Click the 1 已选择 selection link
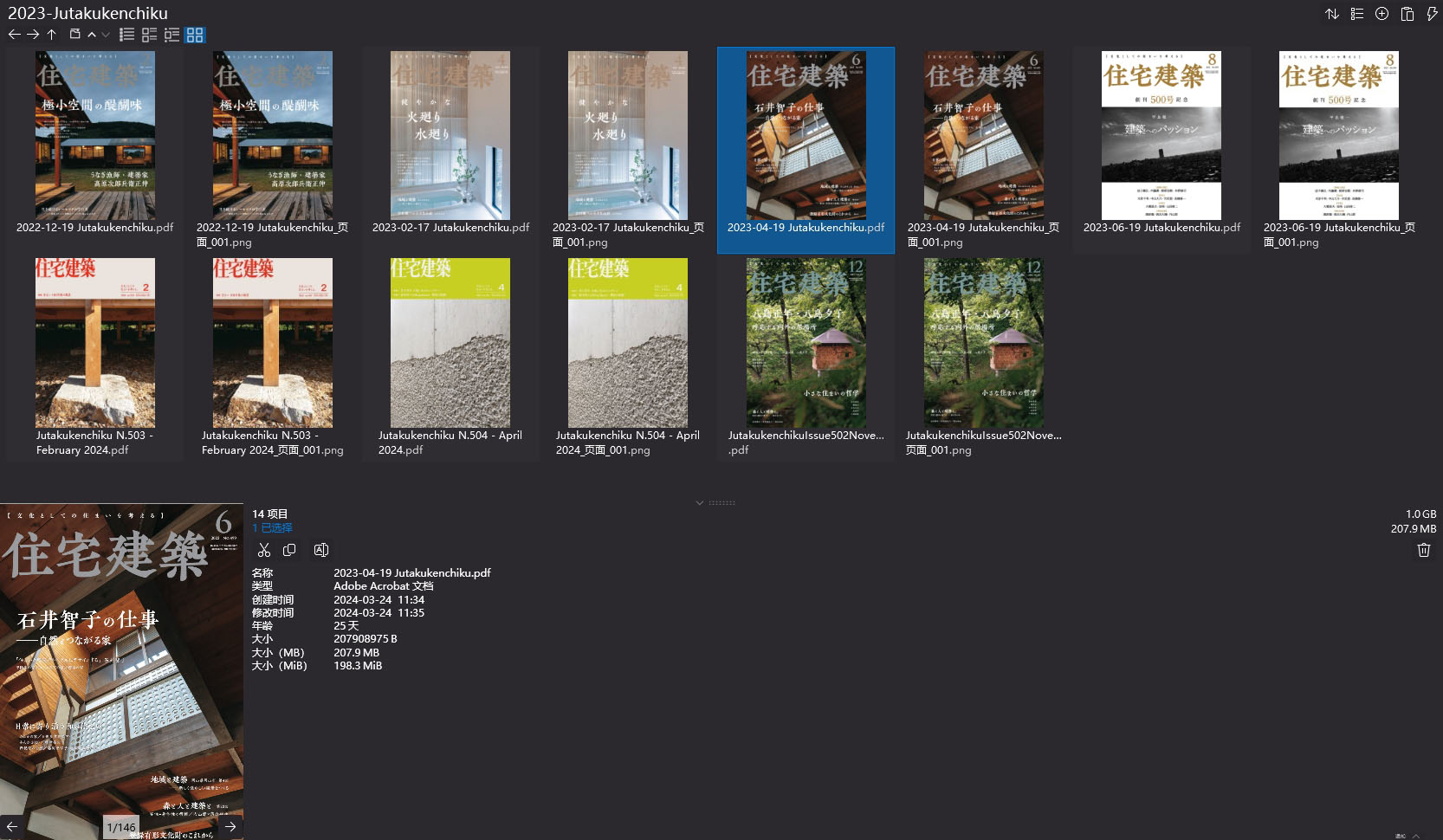 272,527
